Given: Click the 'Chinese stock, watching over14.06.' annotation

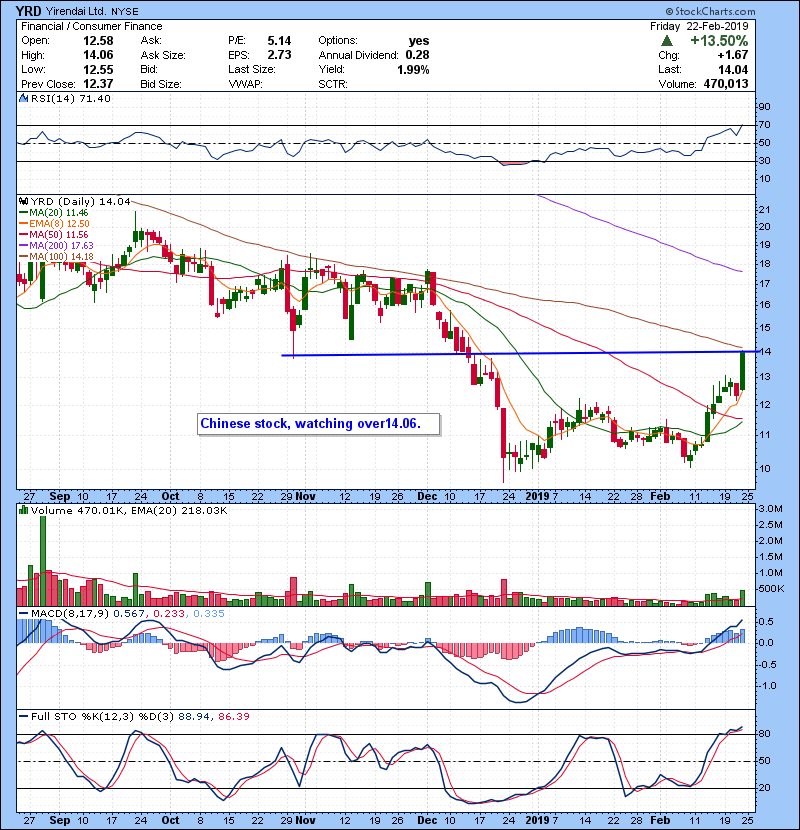Looking at the screenshot, I should tap(318, 424).
